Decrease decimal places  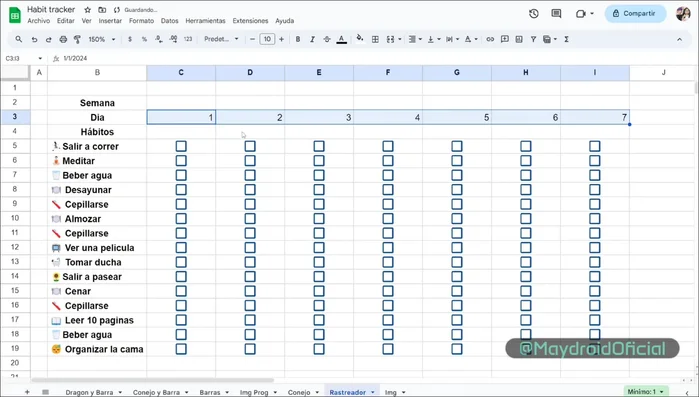coord(159,39)
